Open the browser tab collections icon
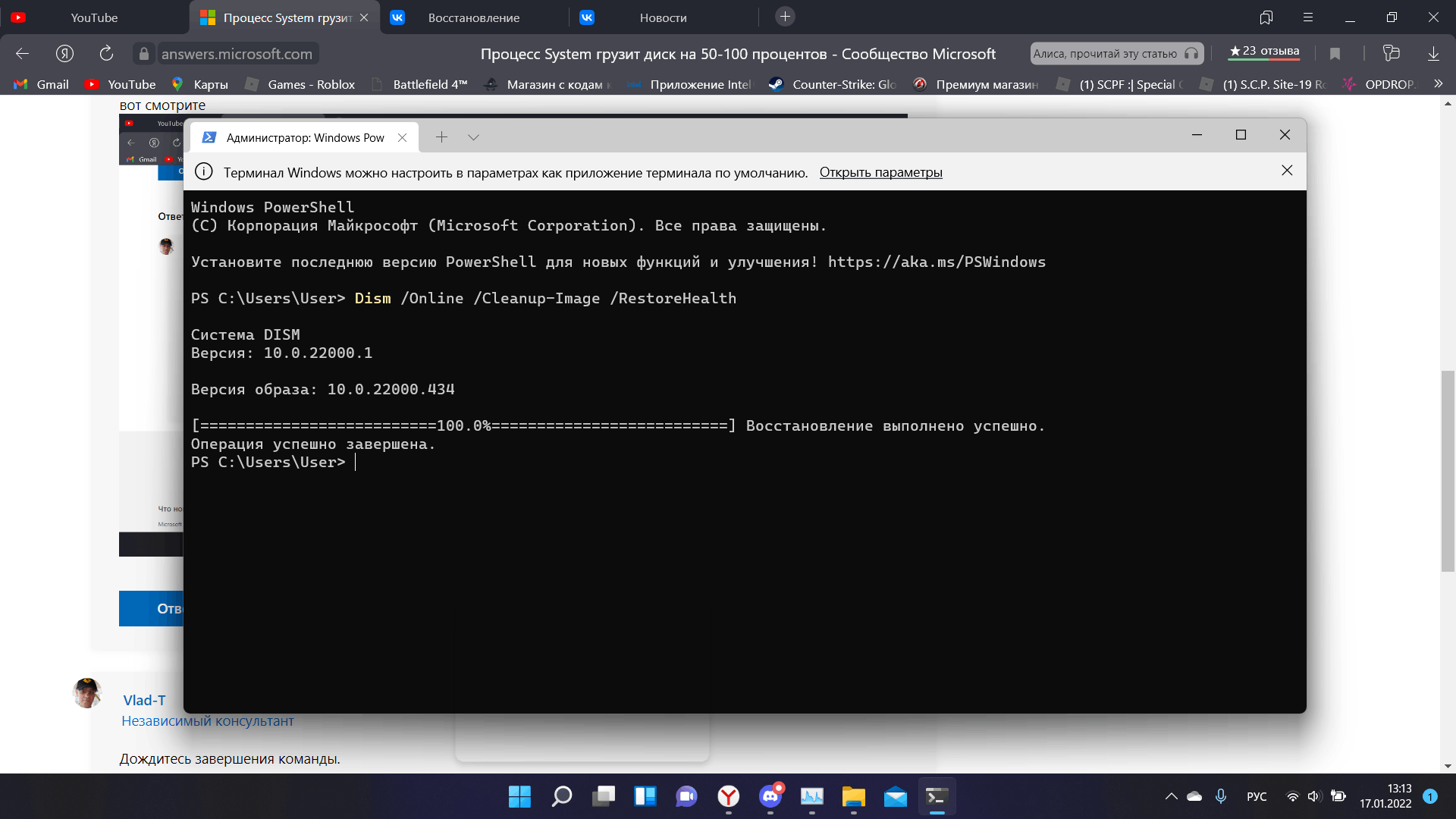The width and height of the screenshot is (1456, 819). tap(1266, 17)
